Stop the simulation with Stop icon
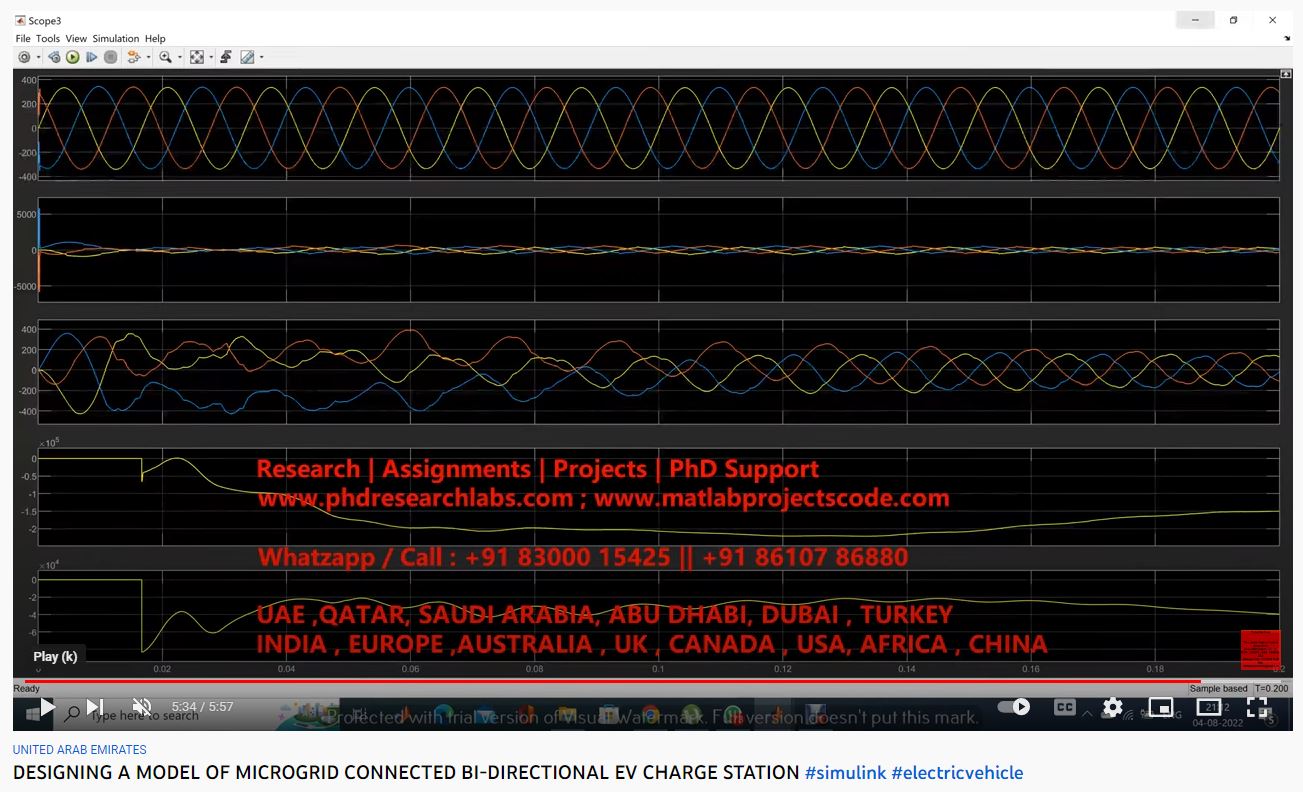Viewport: 1303px width, 792px height. (x=110, y=57)
